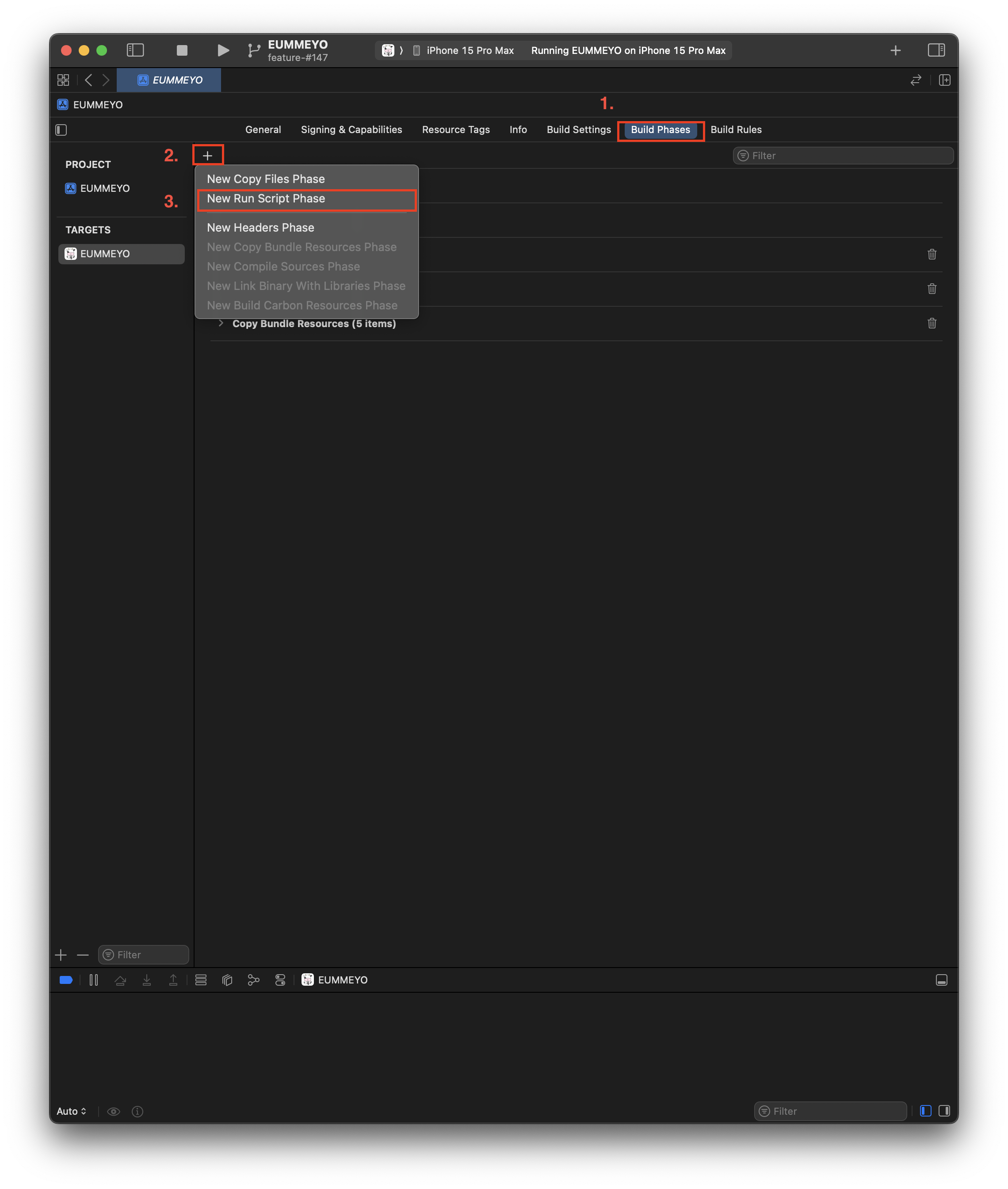Click the library plus button in the toolbar
1008x1189 pixels.
click(x=895, y=50)
